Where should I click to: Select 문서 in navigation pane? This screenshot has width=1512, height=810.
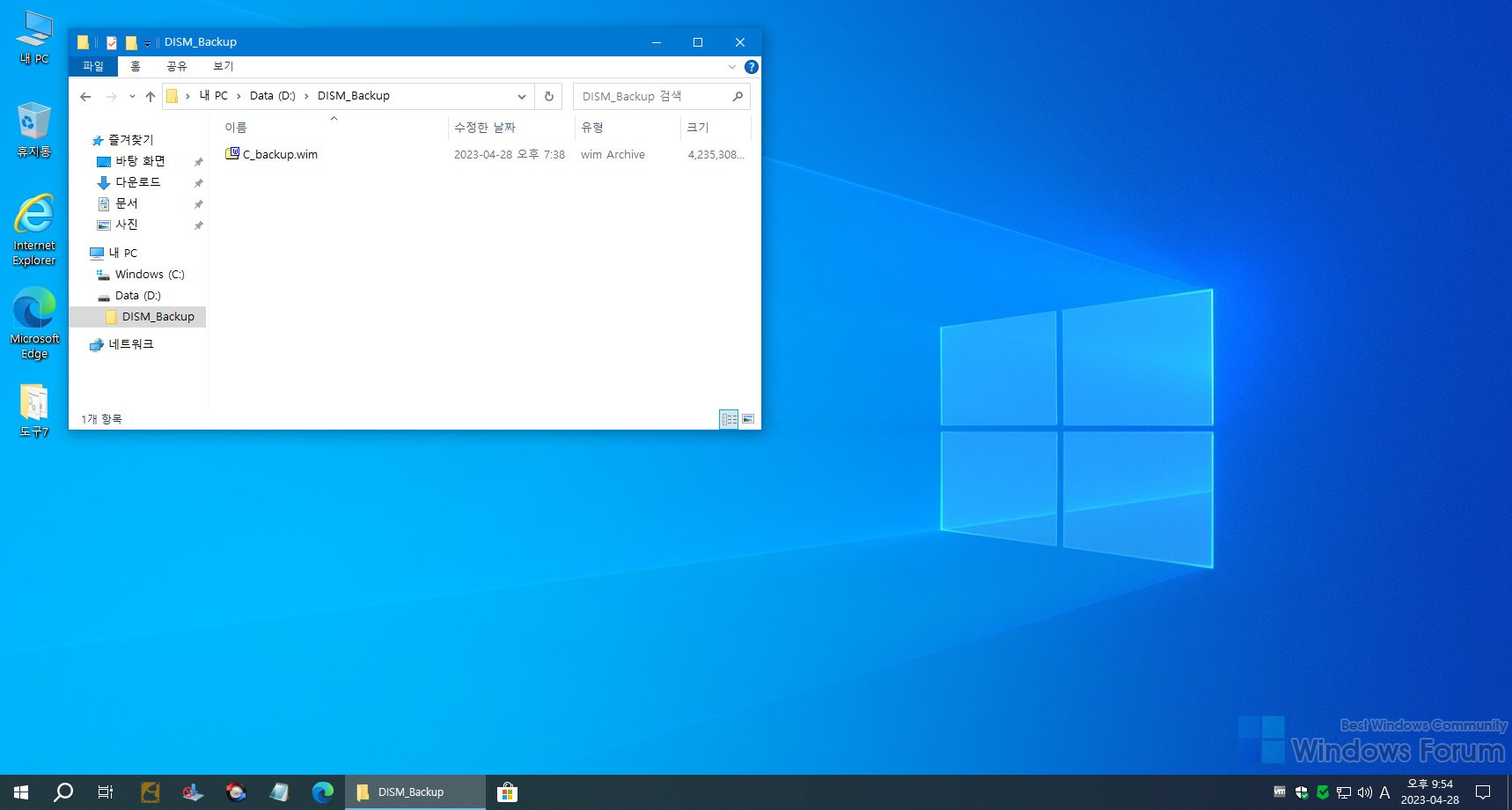pos(127,204)
